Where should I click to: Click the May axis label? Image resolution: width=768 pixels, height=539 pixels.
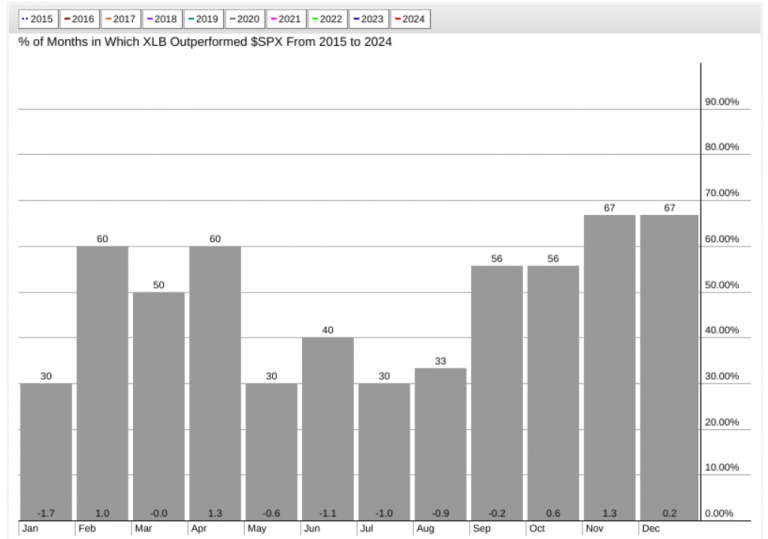(x=257, y=529)
